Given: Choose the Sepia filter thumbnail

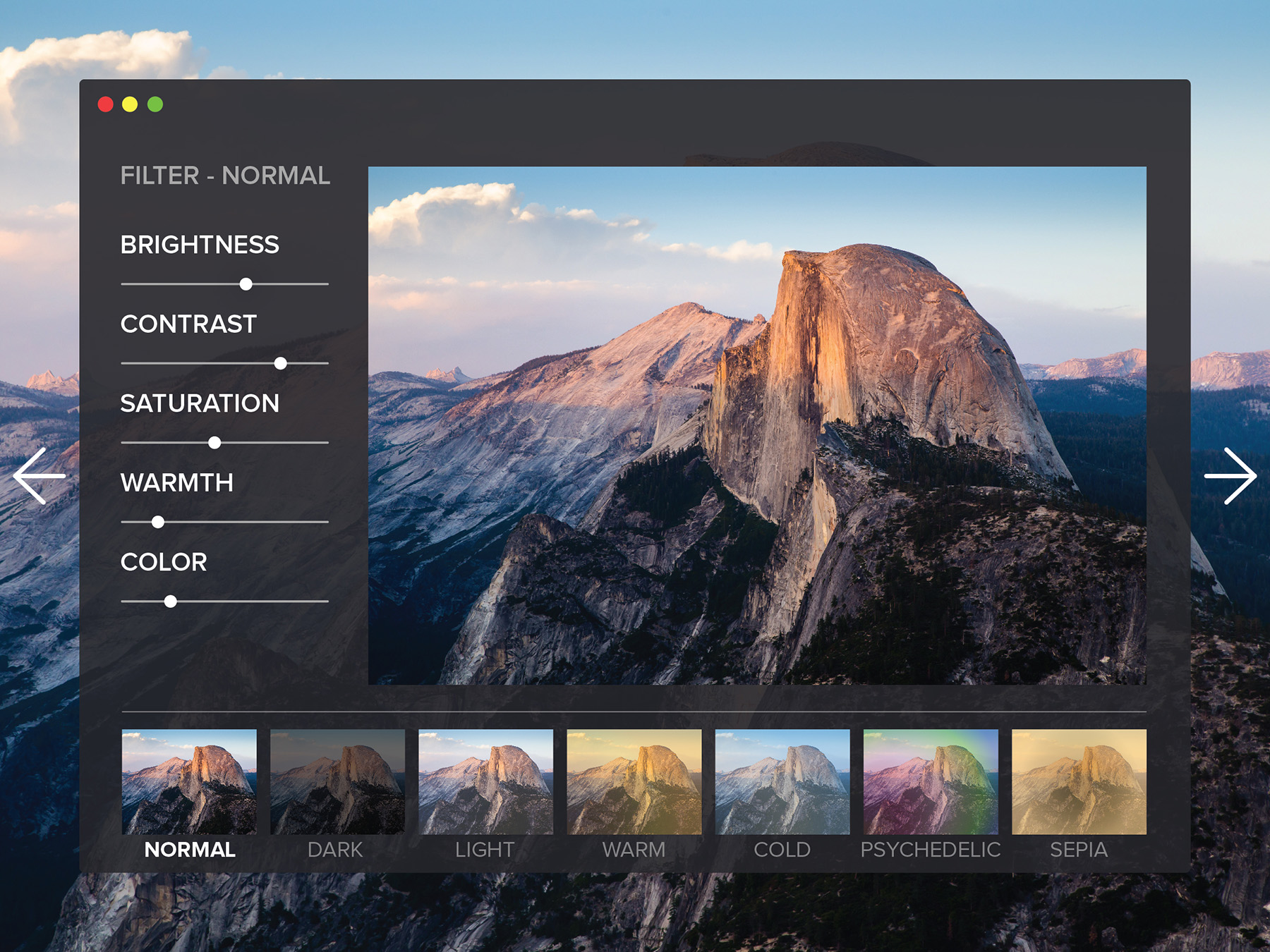Looking at the screenshot, I should tap(1078, 781).
